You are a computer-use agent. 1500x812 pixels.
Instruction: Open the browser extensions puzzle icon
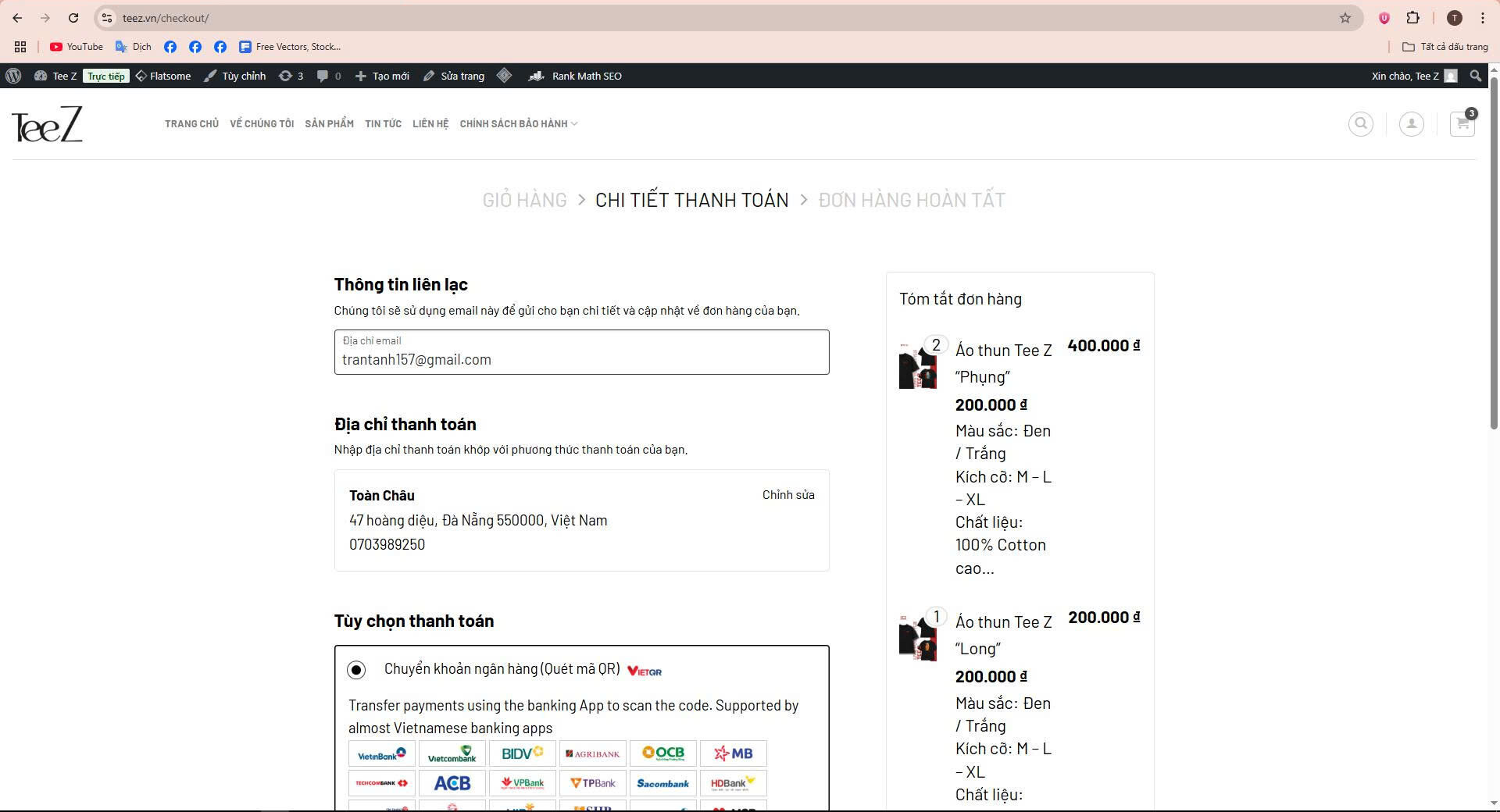coord(1412,18)
